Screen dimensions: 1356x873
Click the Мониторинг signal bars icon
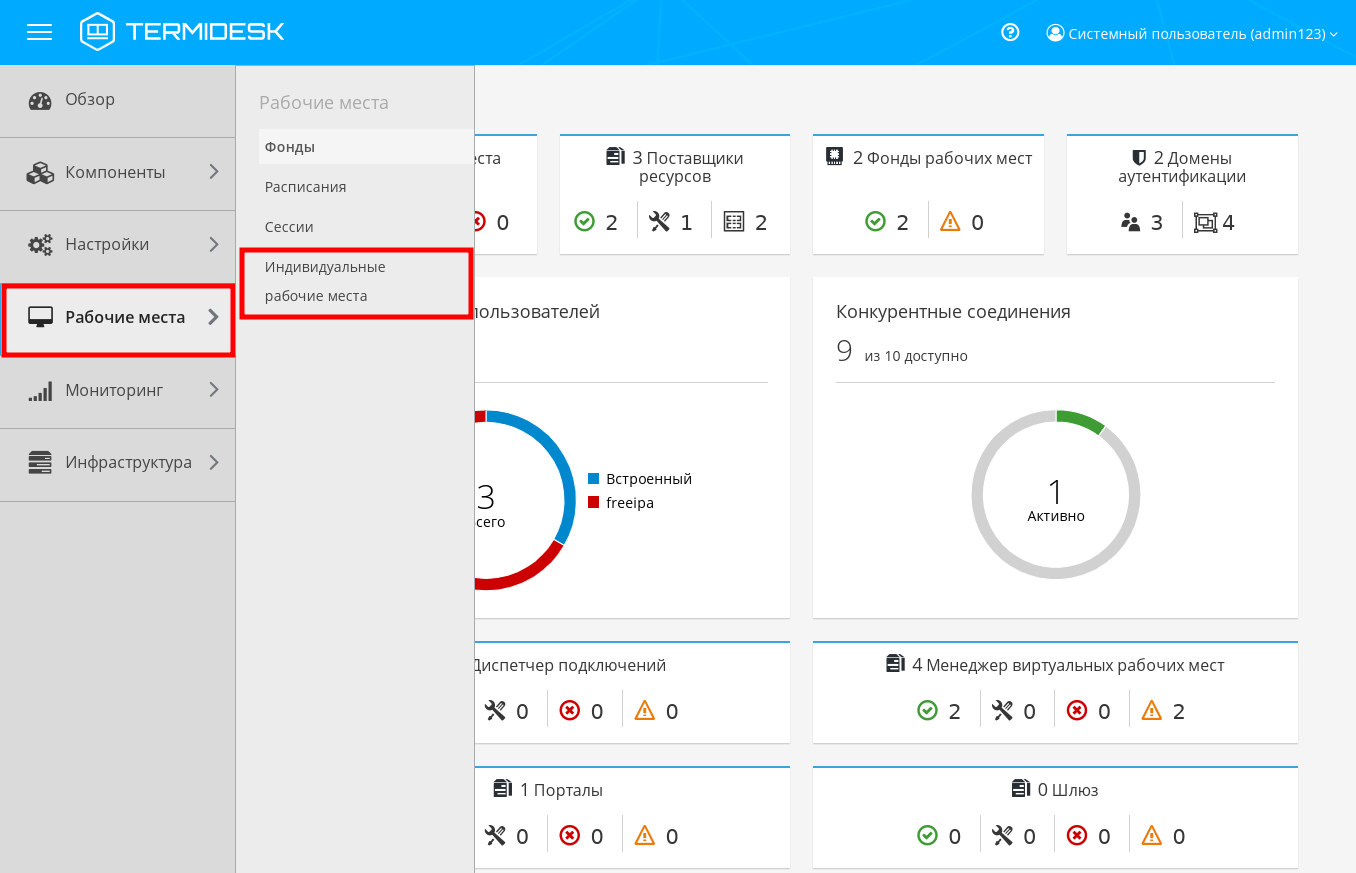coord(40,391)
